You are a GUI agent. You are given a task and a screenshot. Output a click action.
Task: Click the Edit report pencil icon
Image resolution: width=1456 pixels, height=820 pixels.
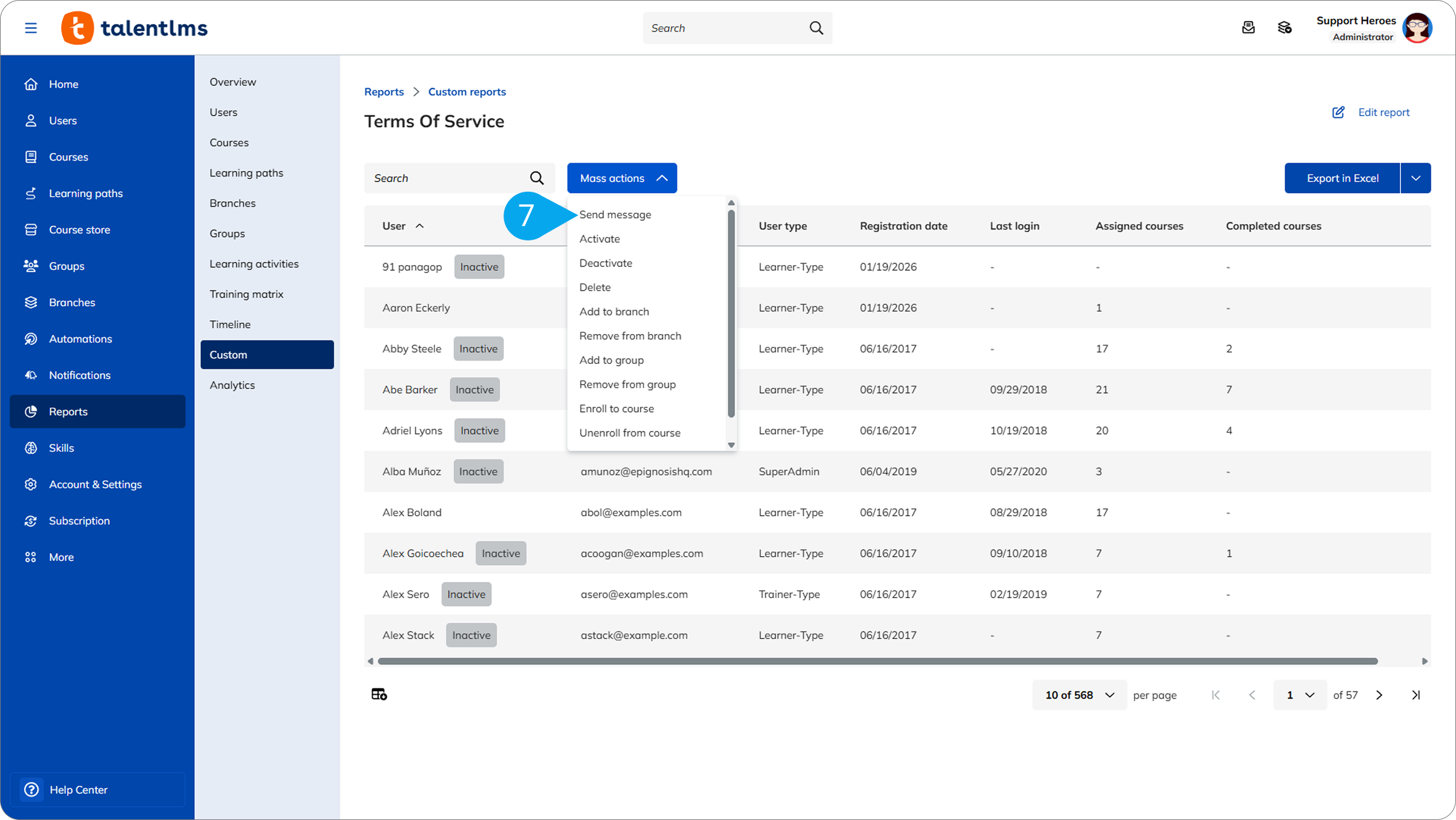coord(1338,112)
